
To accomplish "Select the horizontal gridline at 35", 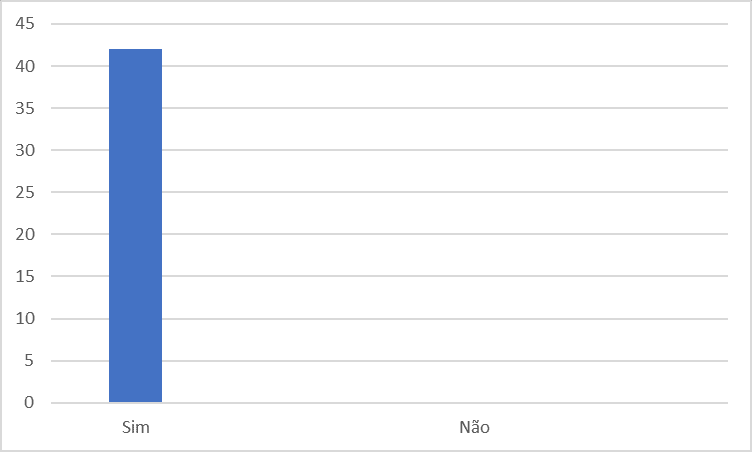I will click(400, 108).
